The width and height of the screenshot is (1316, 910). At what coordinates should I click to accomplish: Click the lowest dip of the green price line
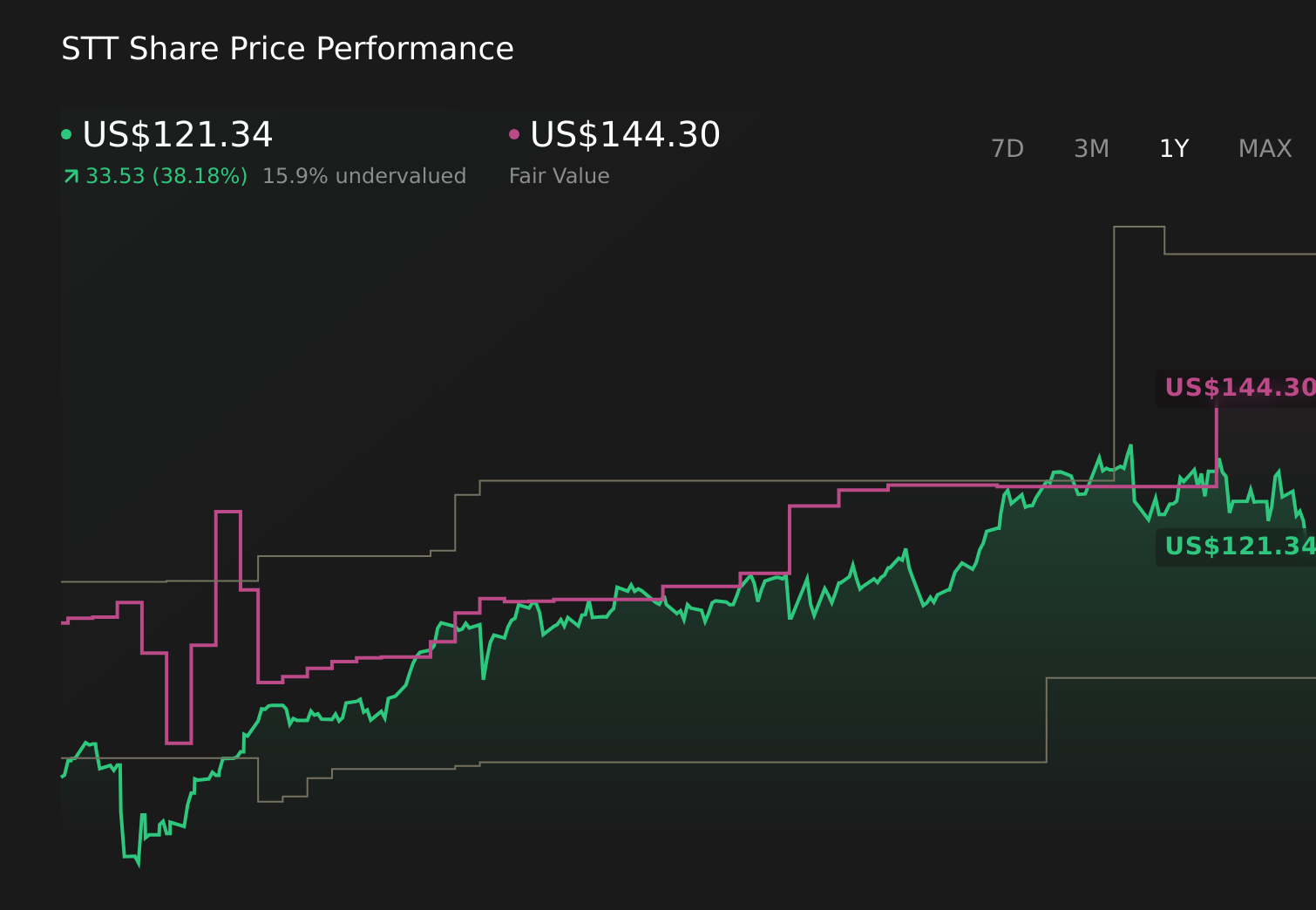(138, 863)
